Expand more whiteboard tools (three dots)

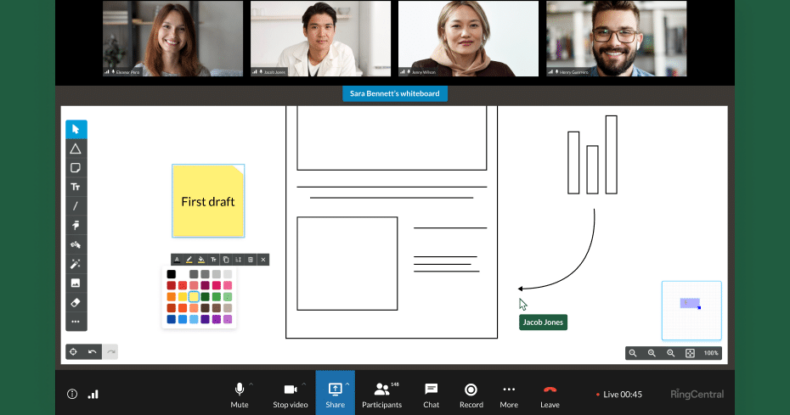click(x=76, y=322)
